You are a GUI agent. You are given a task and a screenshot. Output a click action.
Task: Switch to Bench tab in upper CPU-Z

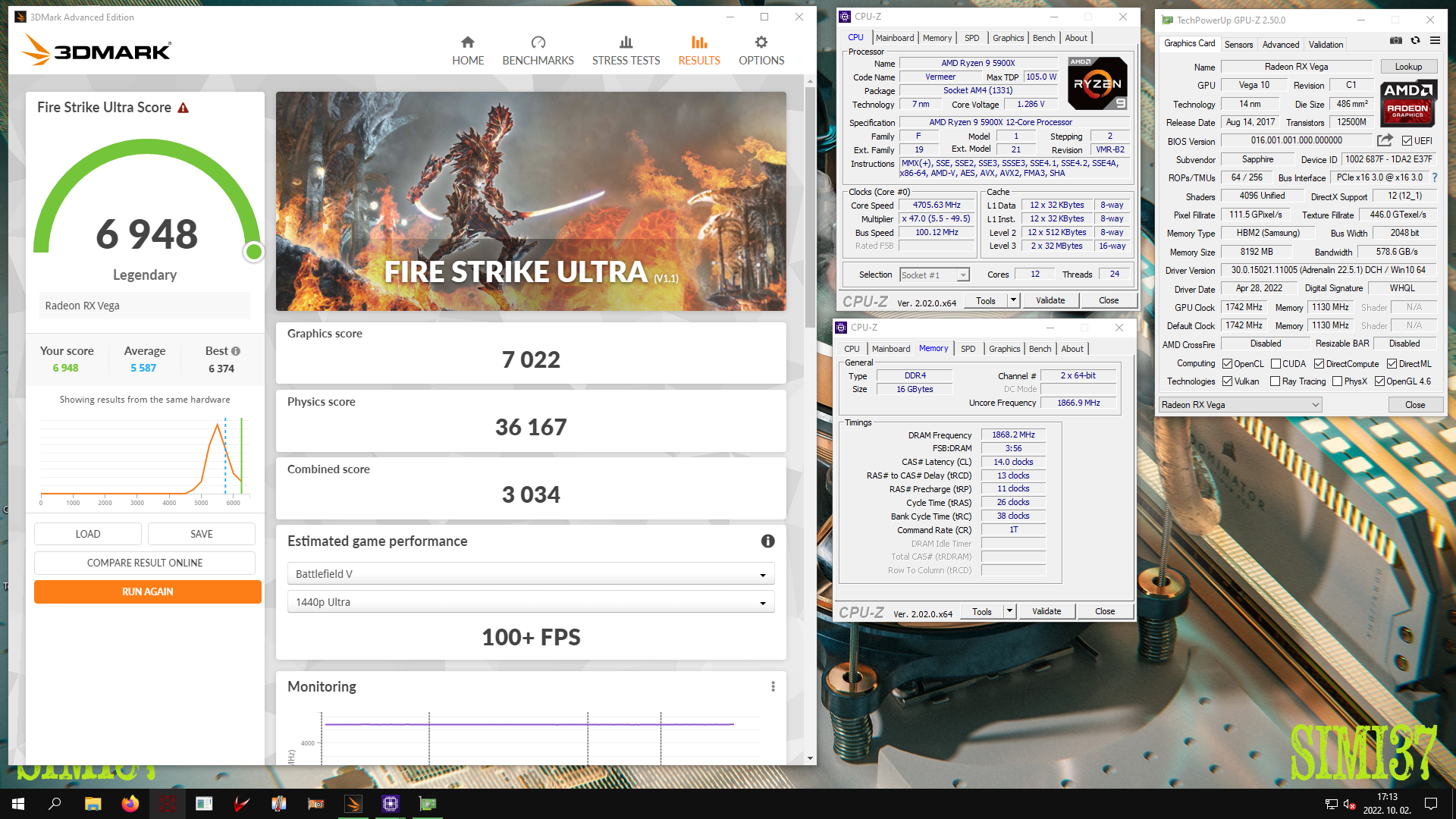click(x=1043, y=38)
